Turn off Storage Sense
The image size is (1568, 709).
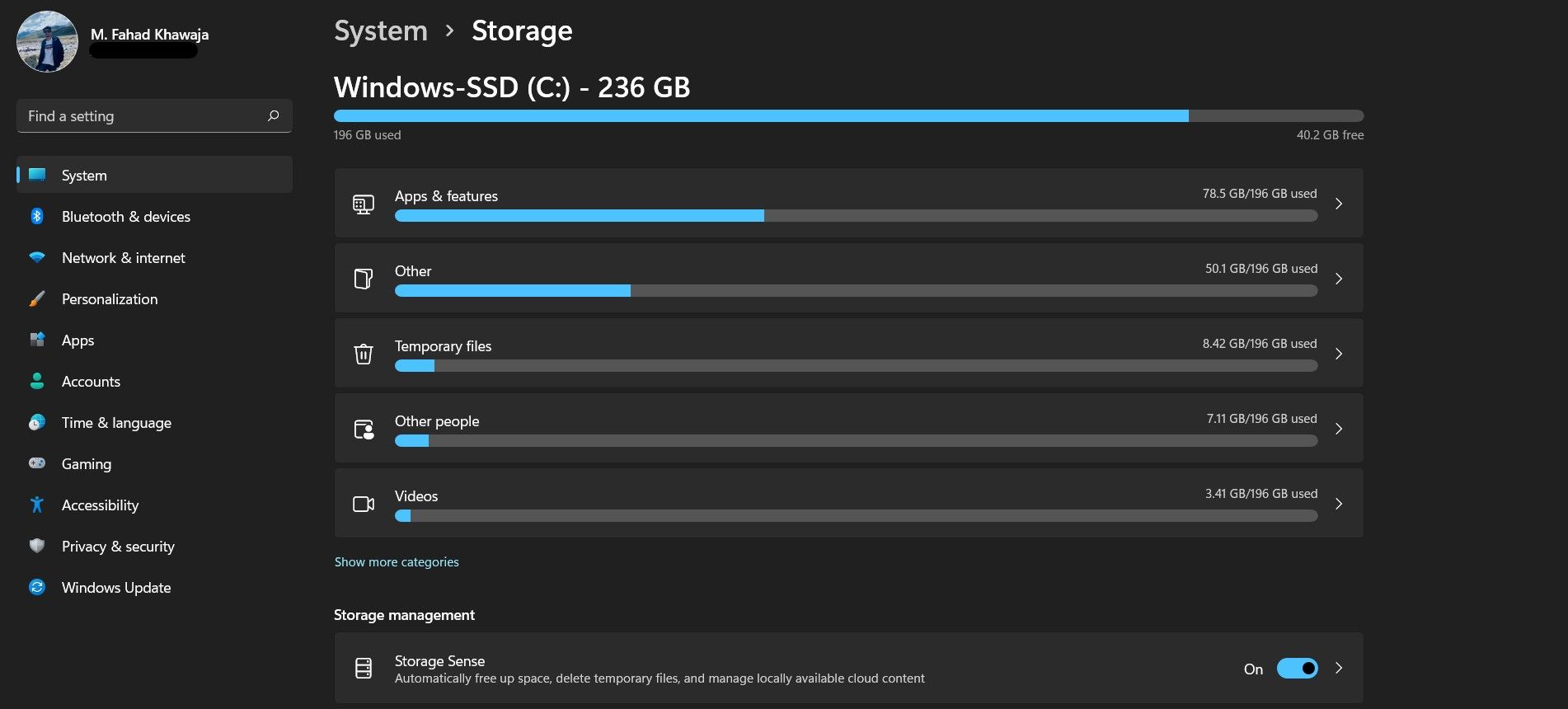click(1297, 669)
